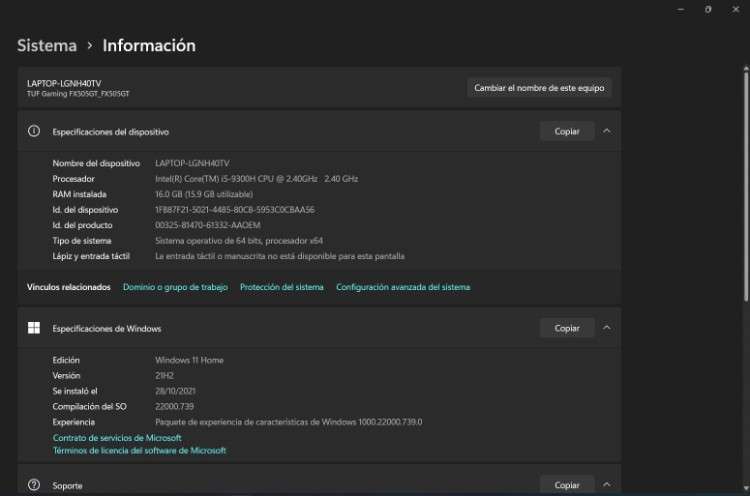Image resolution: width=750 pixels, height=496 pixels.
Task: Go back to Sistema in the breadcrumb
Action: point(47,45)
